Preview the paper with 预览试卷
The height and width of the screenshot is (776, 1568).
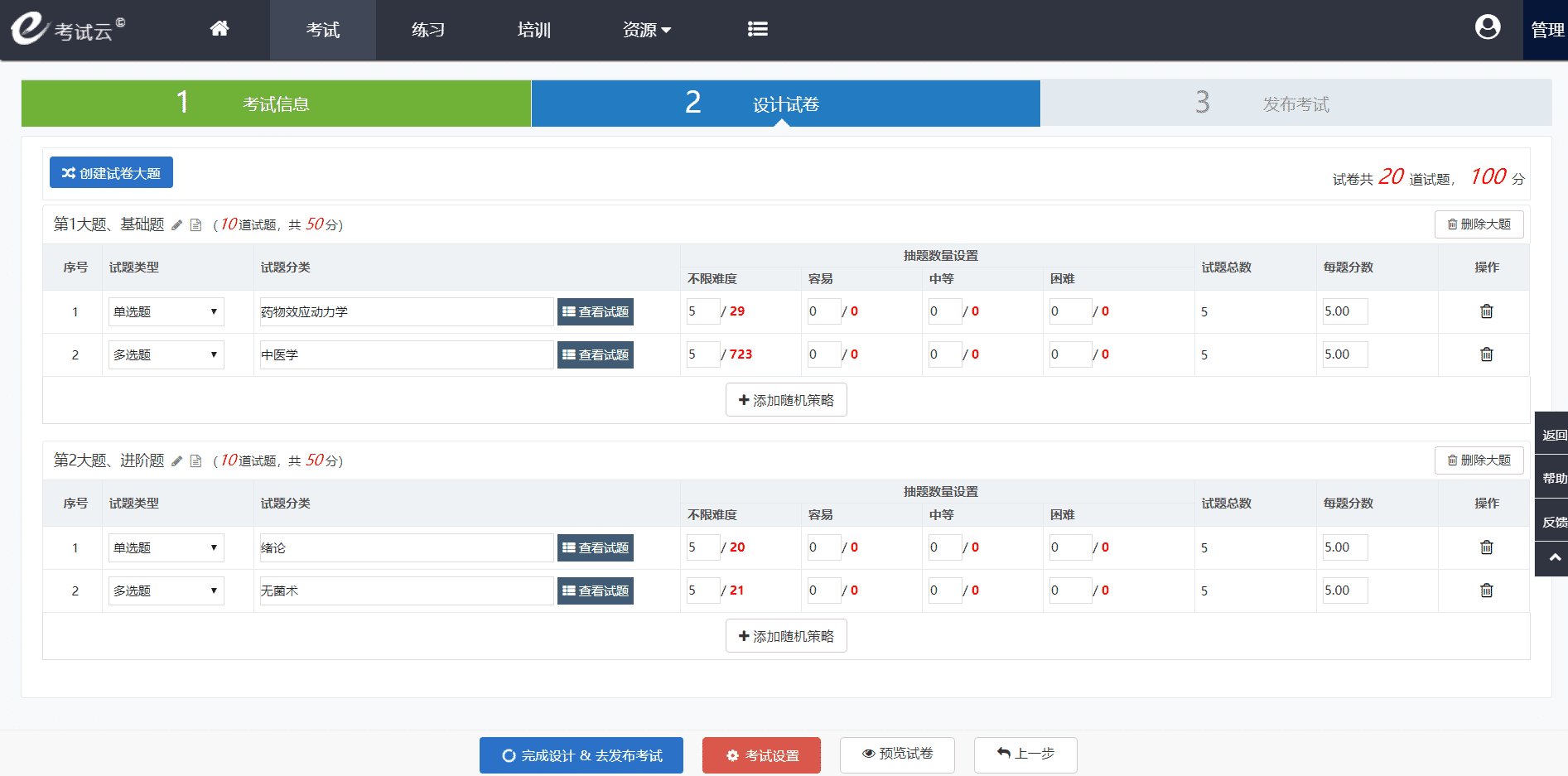point(897,754)
